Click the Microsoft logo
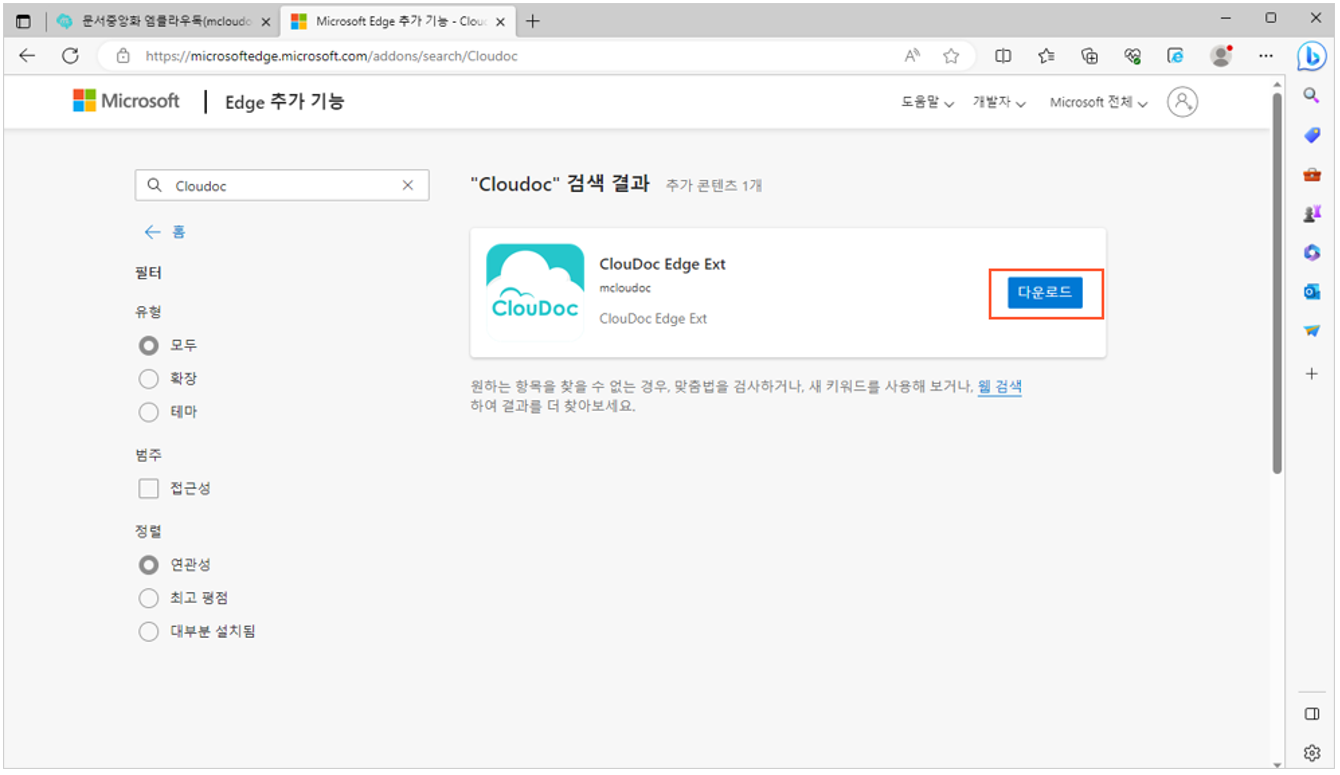This screenshot has width=1340, height=775. (x=126, y=101)
